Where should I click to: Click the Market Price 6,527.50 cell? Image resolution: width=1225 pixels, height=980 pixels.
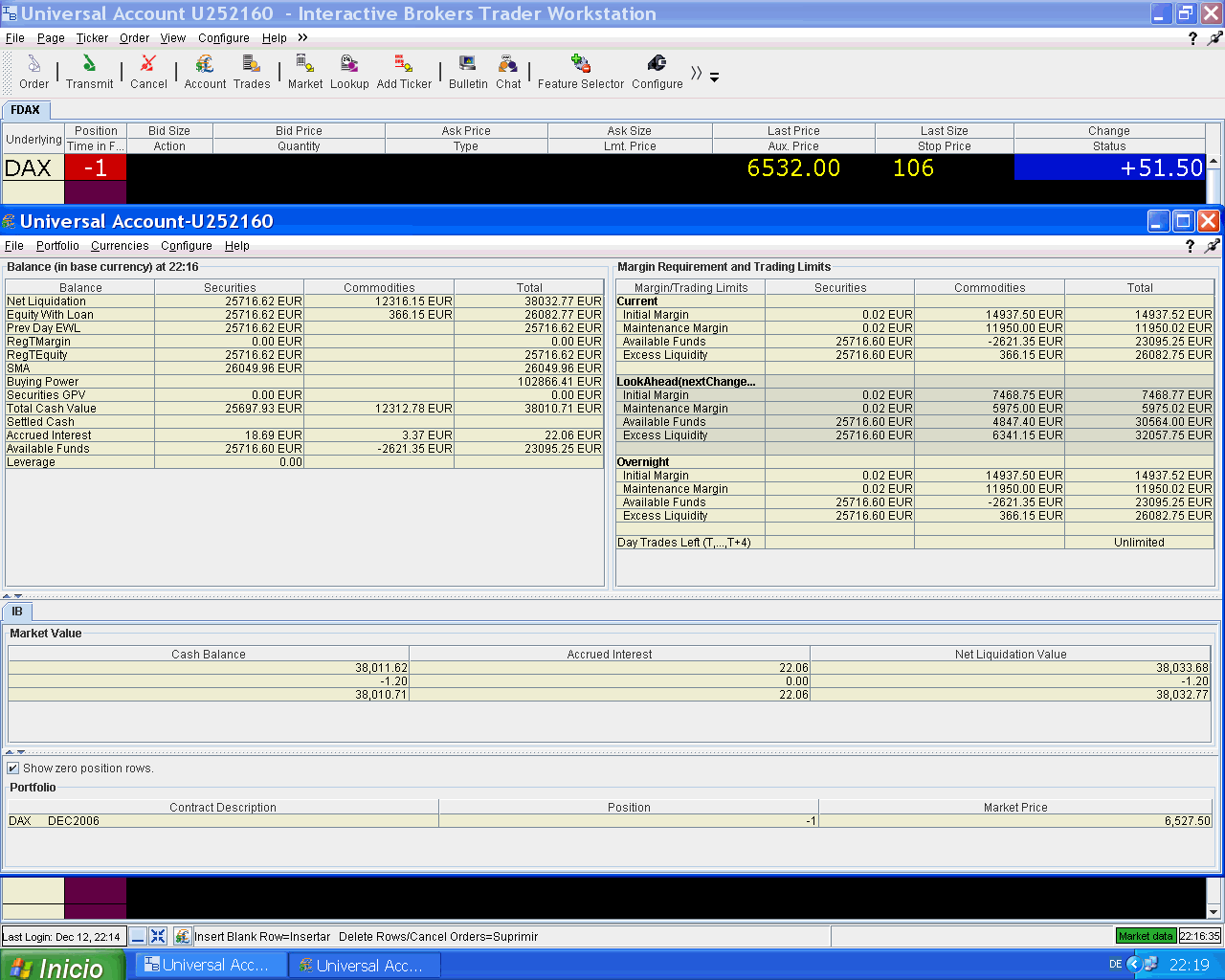click(x=1015, y=820)
